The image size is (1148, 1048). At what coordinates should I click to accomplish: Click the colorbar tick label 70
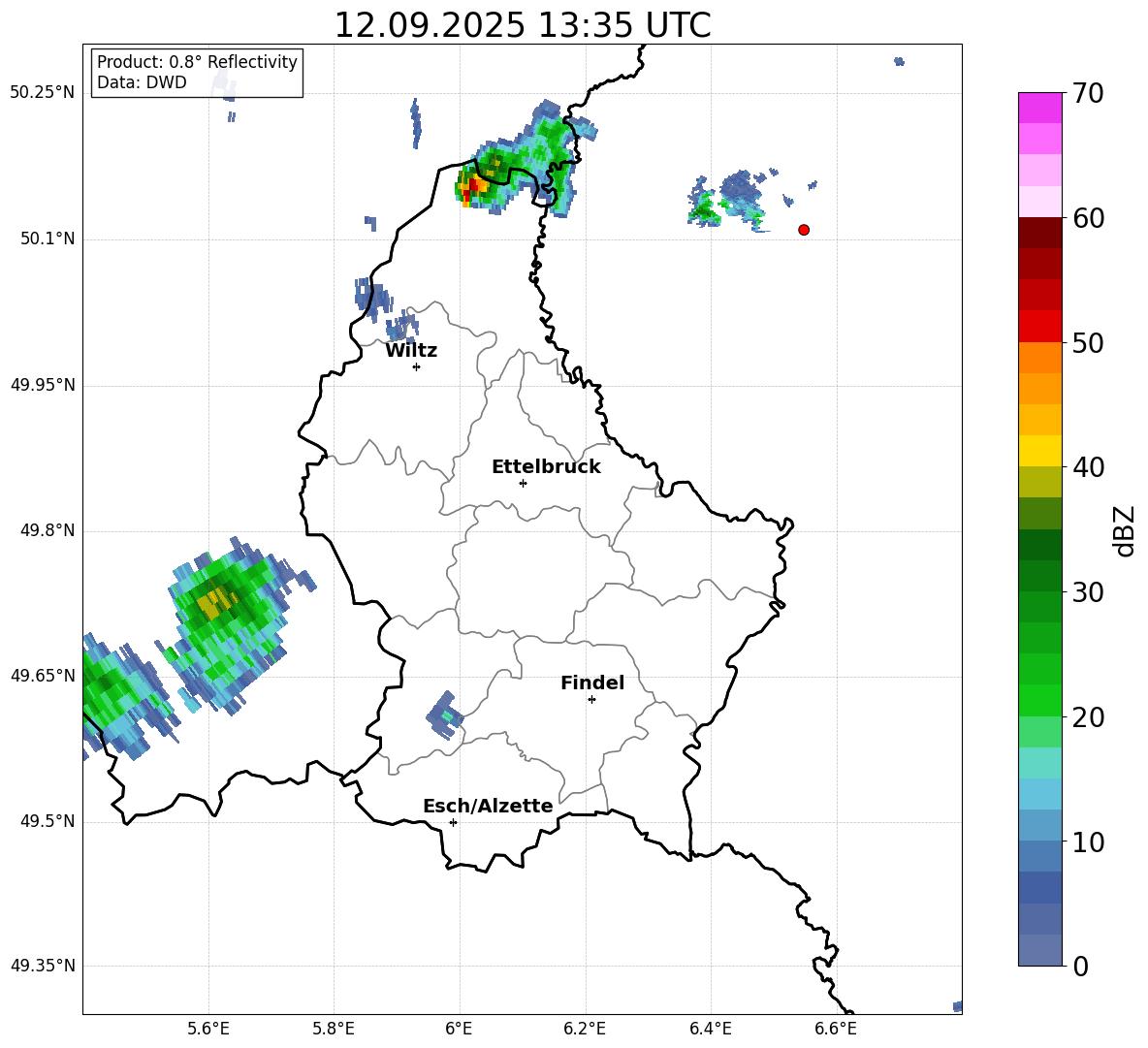1088,93
